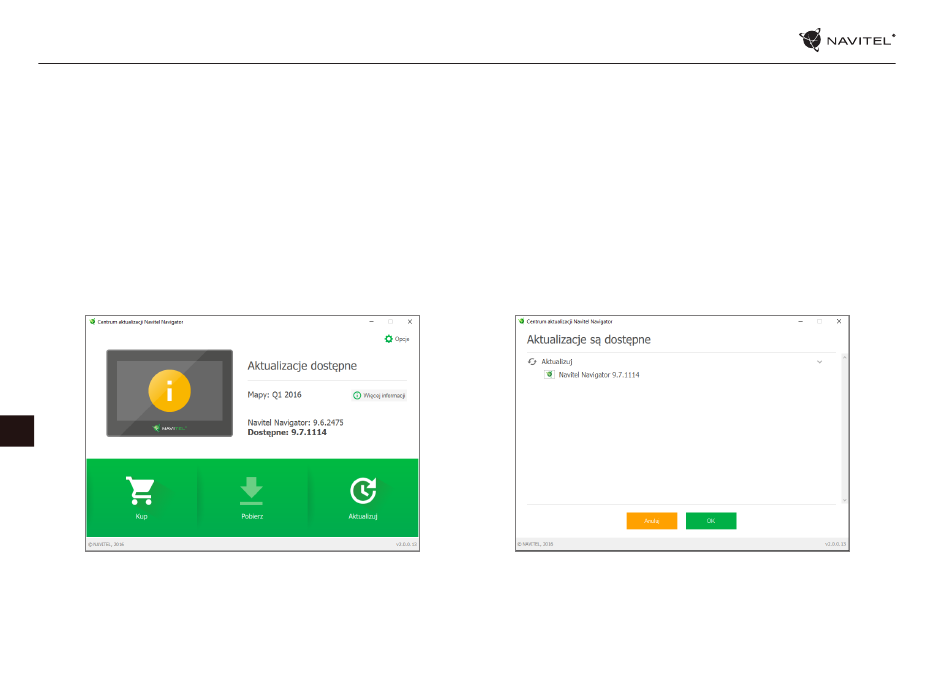Image resolution: width=950 pixels, height=673 pixels.
Task: Click the bold 'Dostępne: 9.7.1114' text
Action: [287, 433]
